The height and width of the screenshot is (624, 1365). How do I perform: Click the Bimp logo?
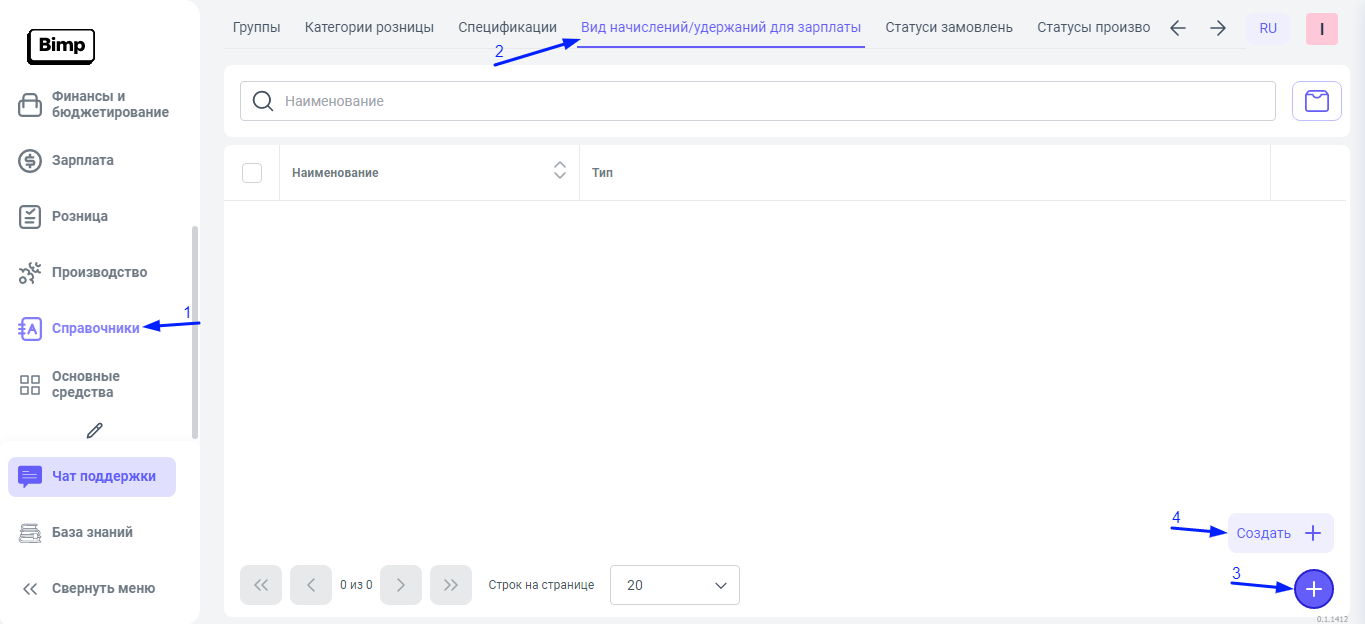[61, 45]
